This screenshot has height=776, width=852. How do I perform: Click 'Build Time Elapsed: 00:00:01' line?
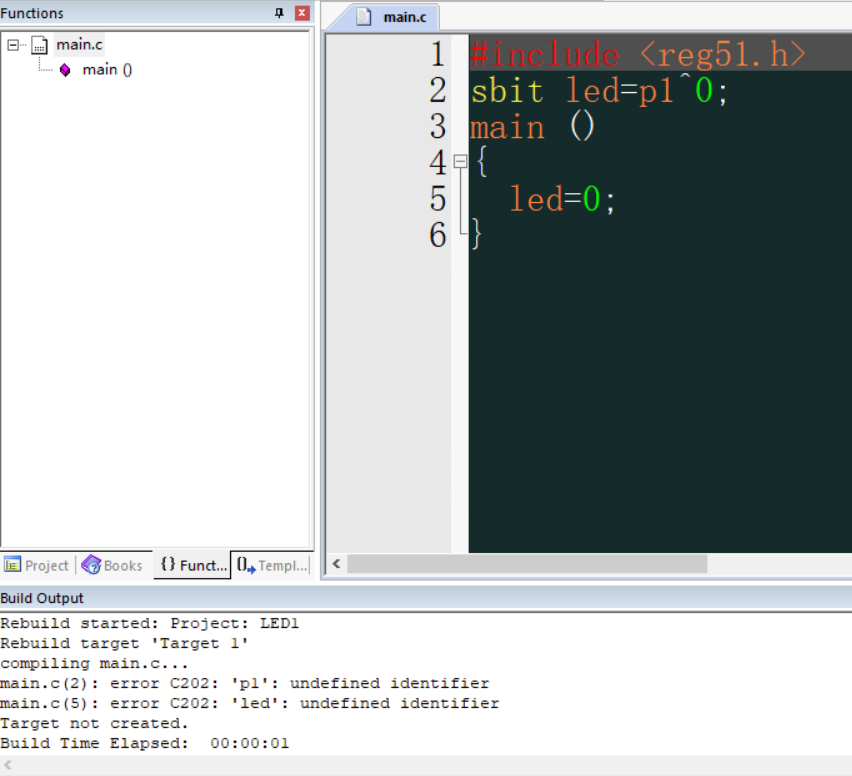click(x=145, y=743)
